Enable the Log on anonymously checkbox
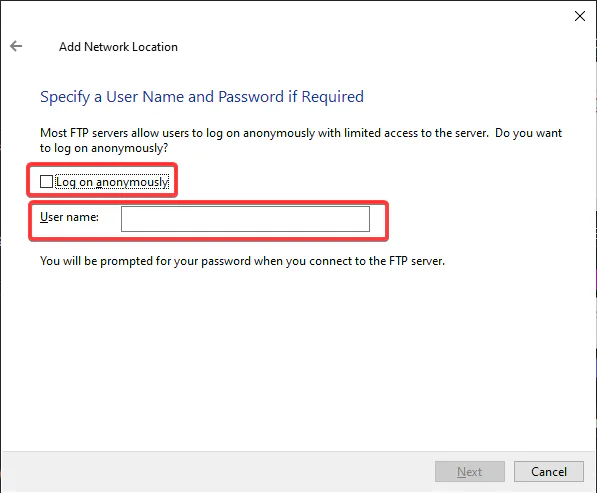 click(x=46, y=182)
